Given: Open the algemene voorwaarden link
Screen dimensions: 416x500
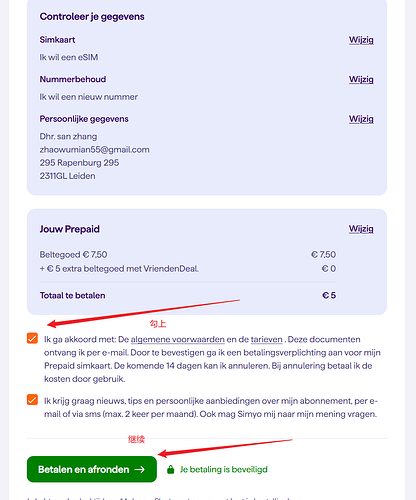Looking at the screenshot, I should [178, 339].
